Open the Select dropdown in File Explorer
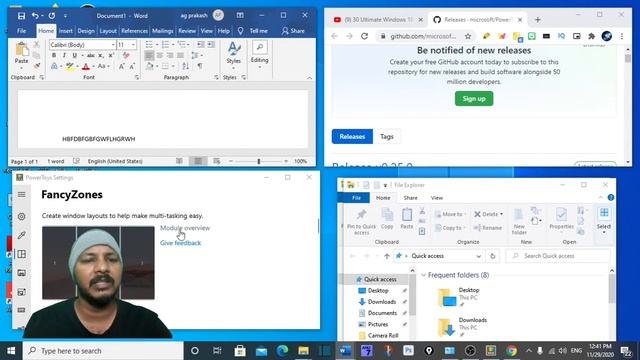The image size is (640, 360). (x=604, y=220)
